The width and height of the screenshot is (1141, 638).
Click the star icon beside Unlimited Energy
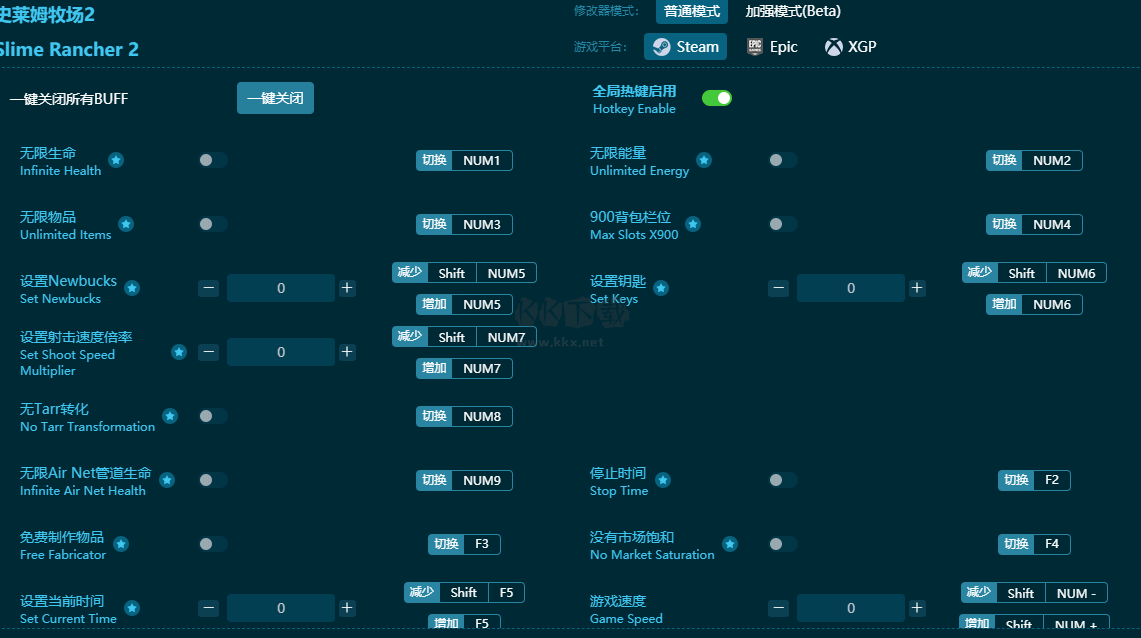click(704, 160)
